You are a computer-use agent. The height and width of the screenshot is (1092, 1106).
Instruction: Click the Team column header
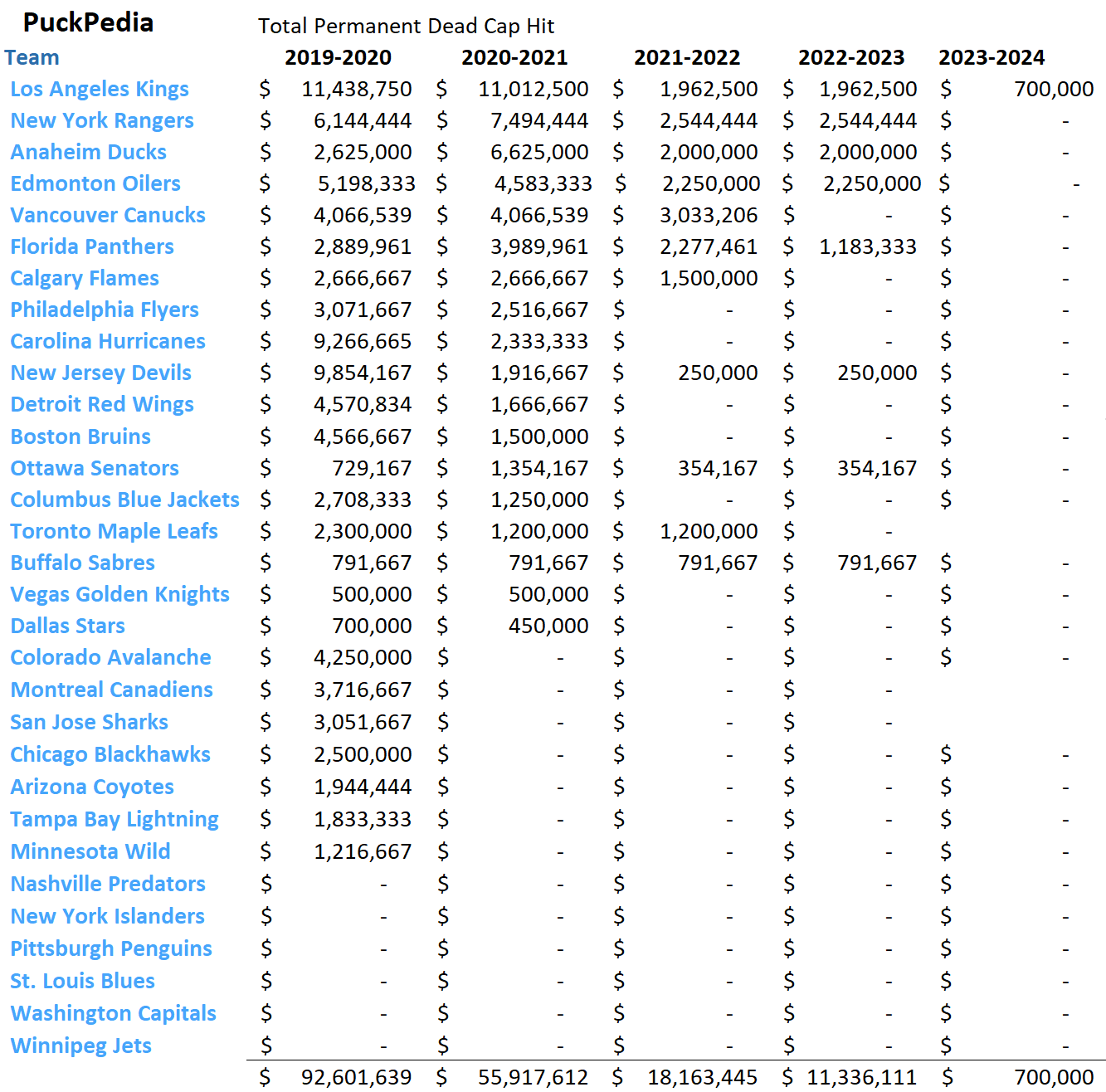pyautogui.click(x=33, y=57)
